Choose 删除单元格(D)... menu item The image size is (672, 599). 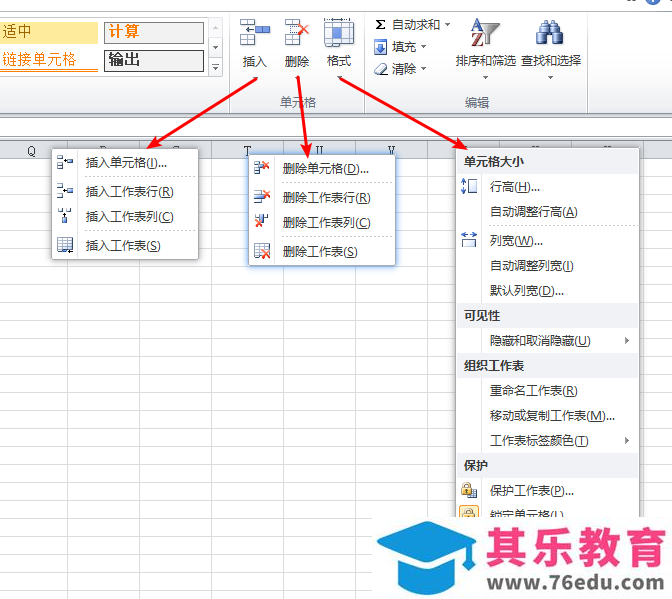point(322,168)
